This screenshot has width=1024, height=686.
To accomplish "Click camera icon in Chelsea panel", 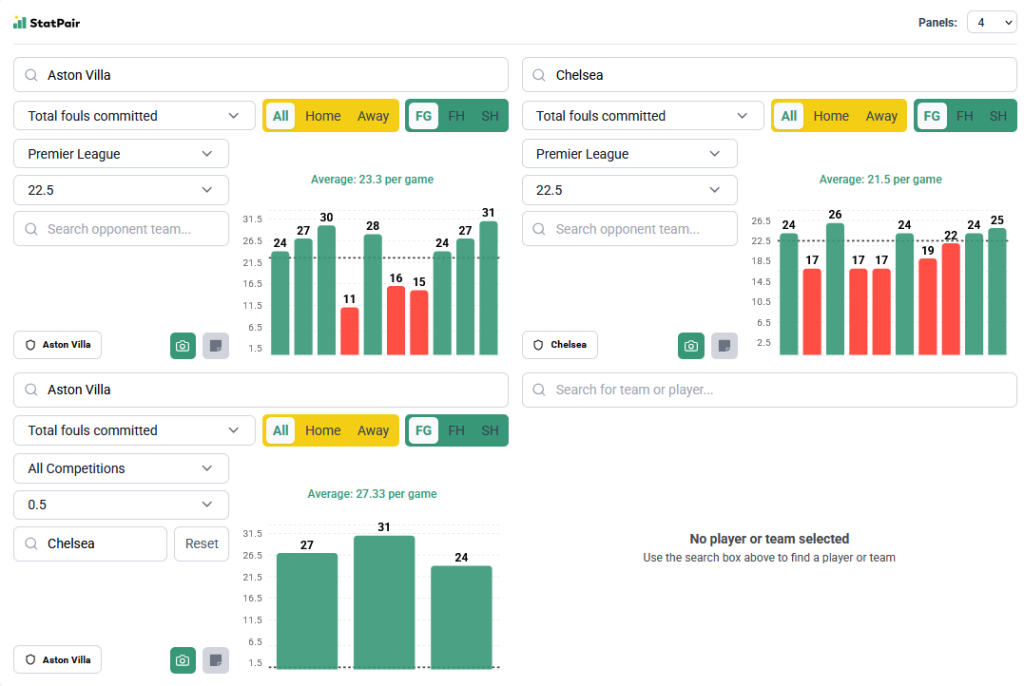I will [691, 345].
